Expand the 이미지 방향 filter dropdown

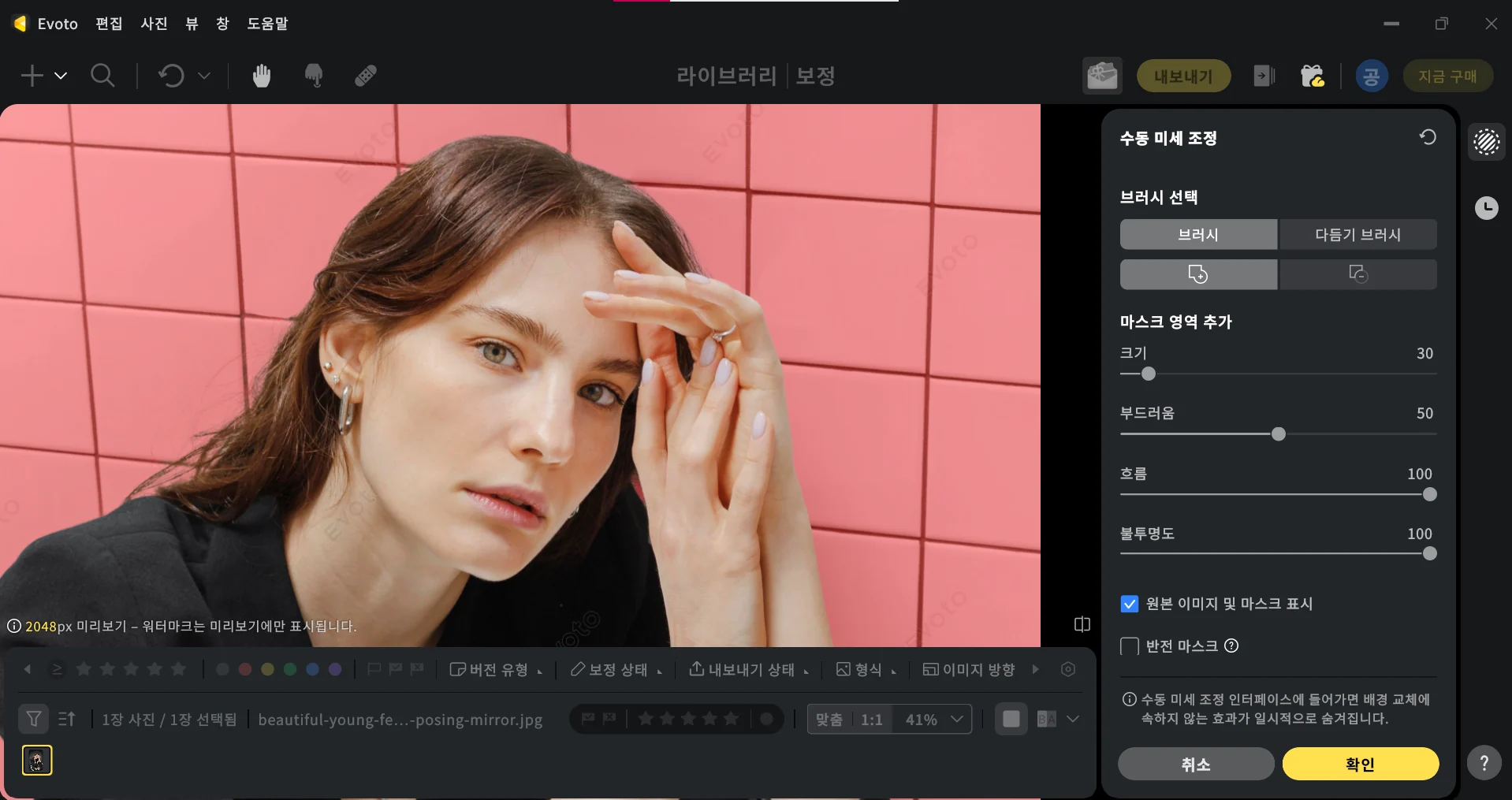coord(969,669)
